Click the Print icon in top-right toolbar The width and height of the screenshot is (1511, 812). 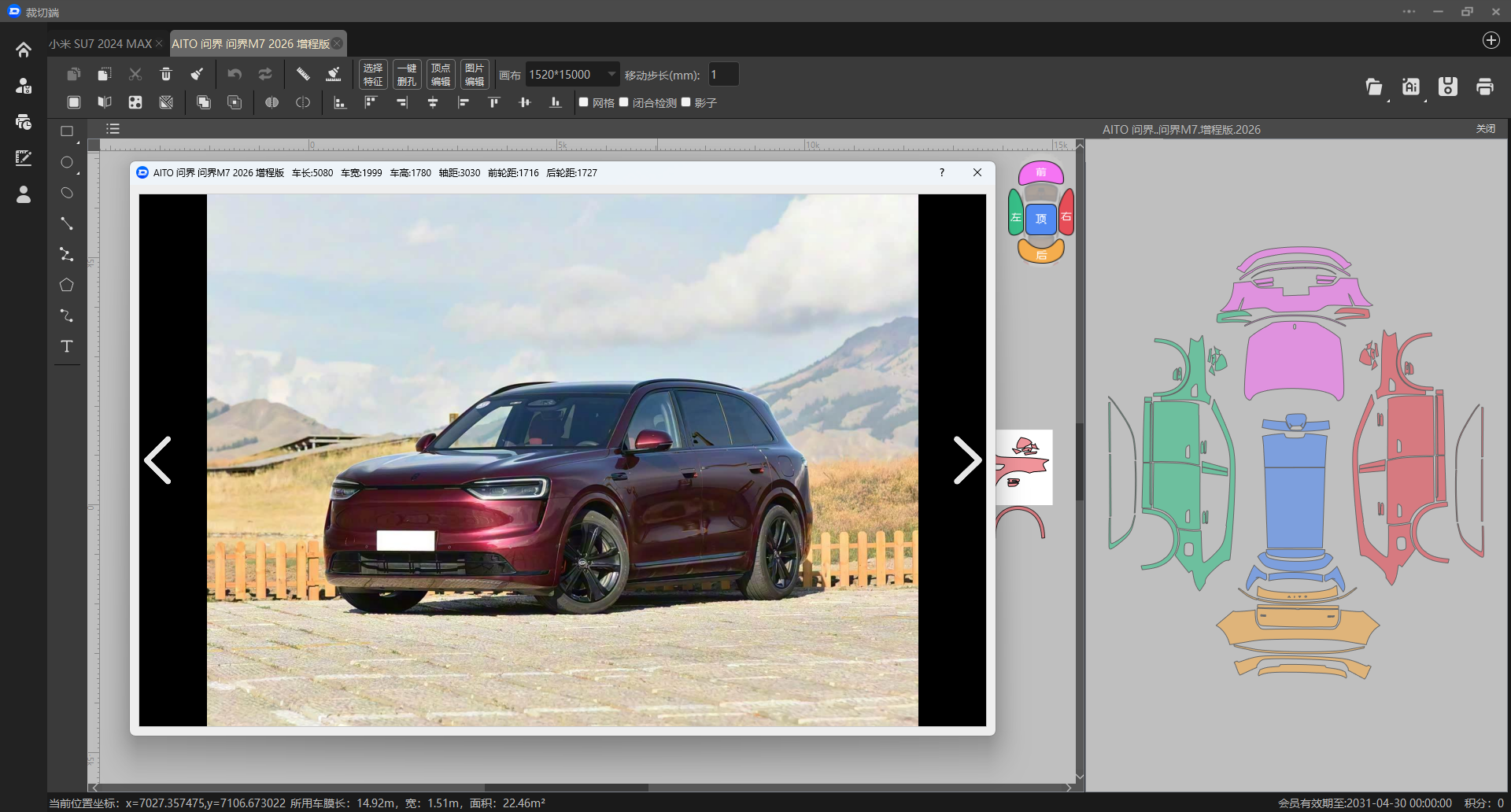click(x=1485, y=87)
